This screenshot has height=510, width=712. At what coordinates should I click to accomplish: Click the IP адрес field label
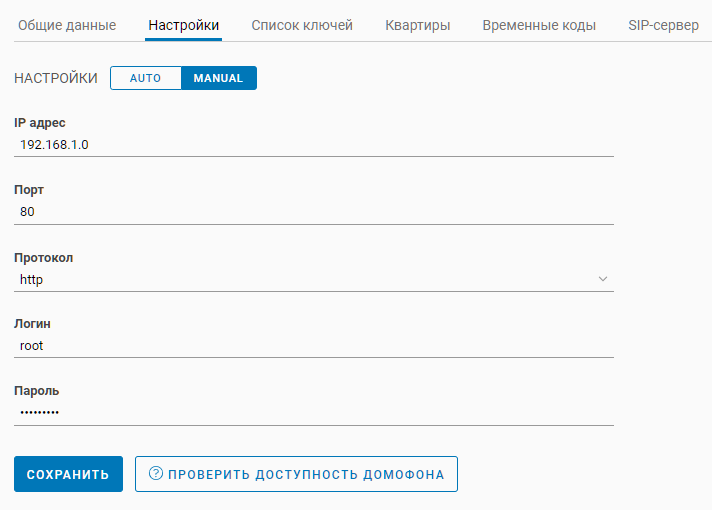point(40,122)
